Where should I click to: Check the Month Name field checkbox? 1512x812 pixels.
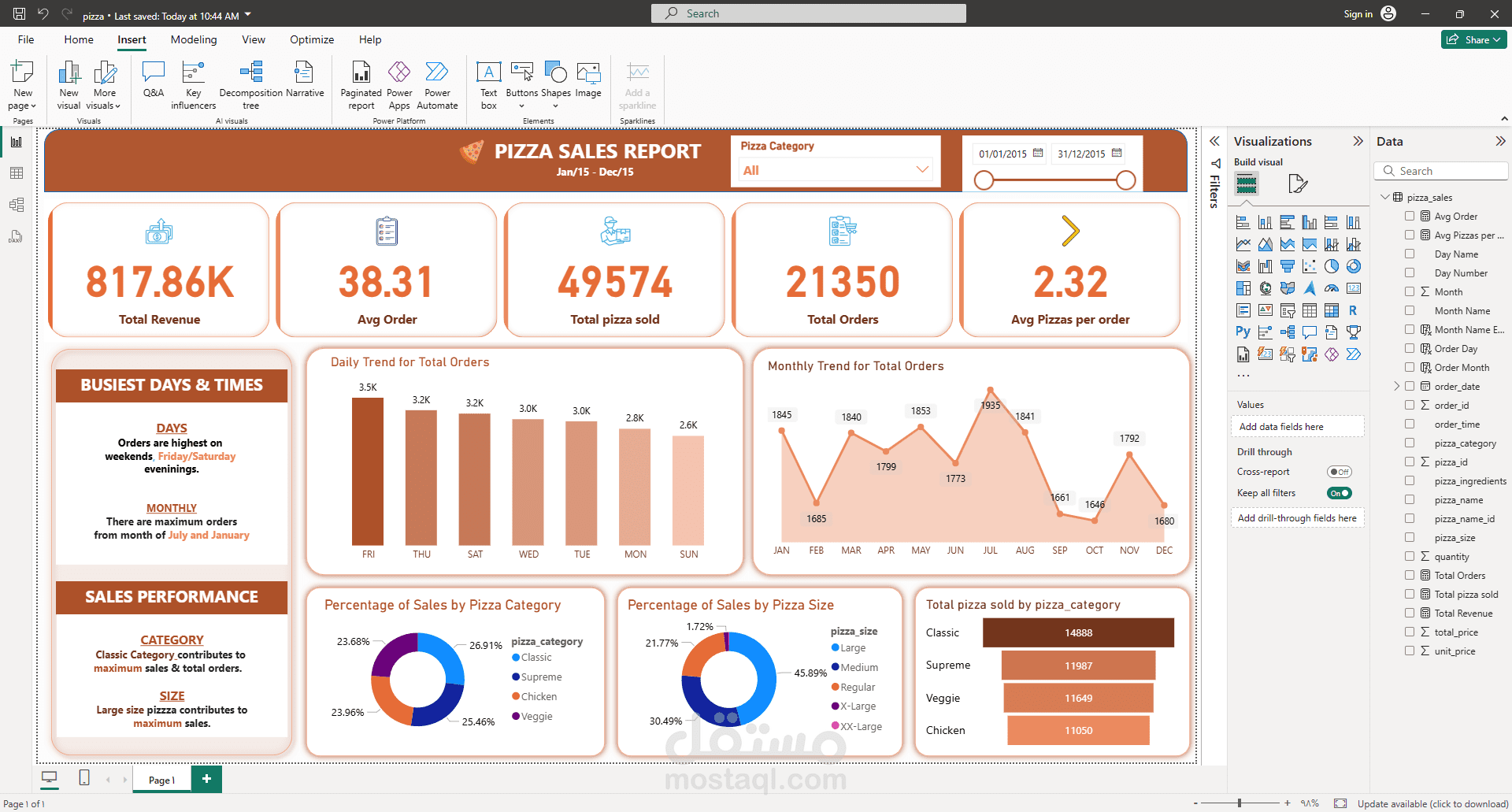coord(1410,310)
